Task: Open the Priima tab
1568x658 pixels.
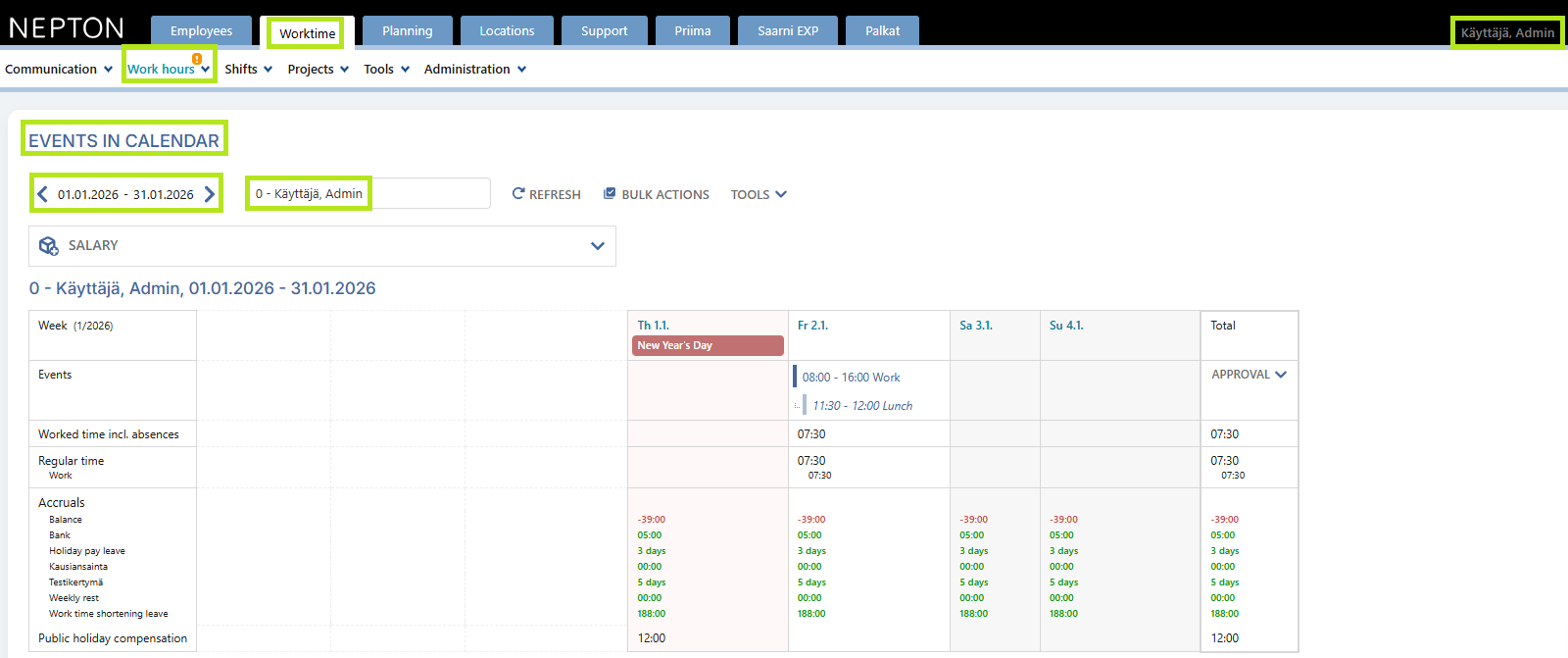Action: [x=693, y=30]
